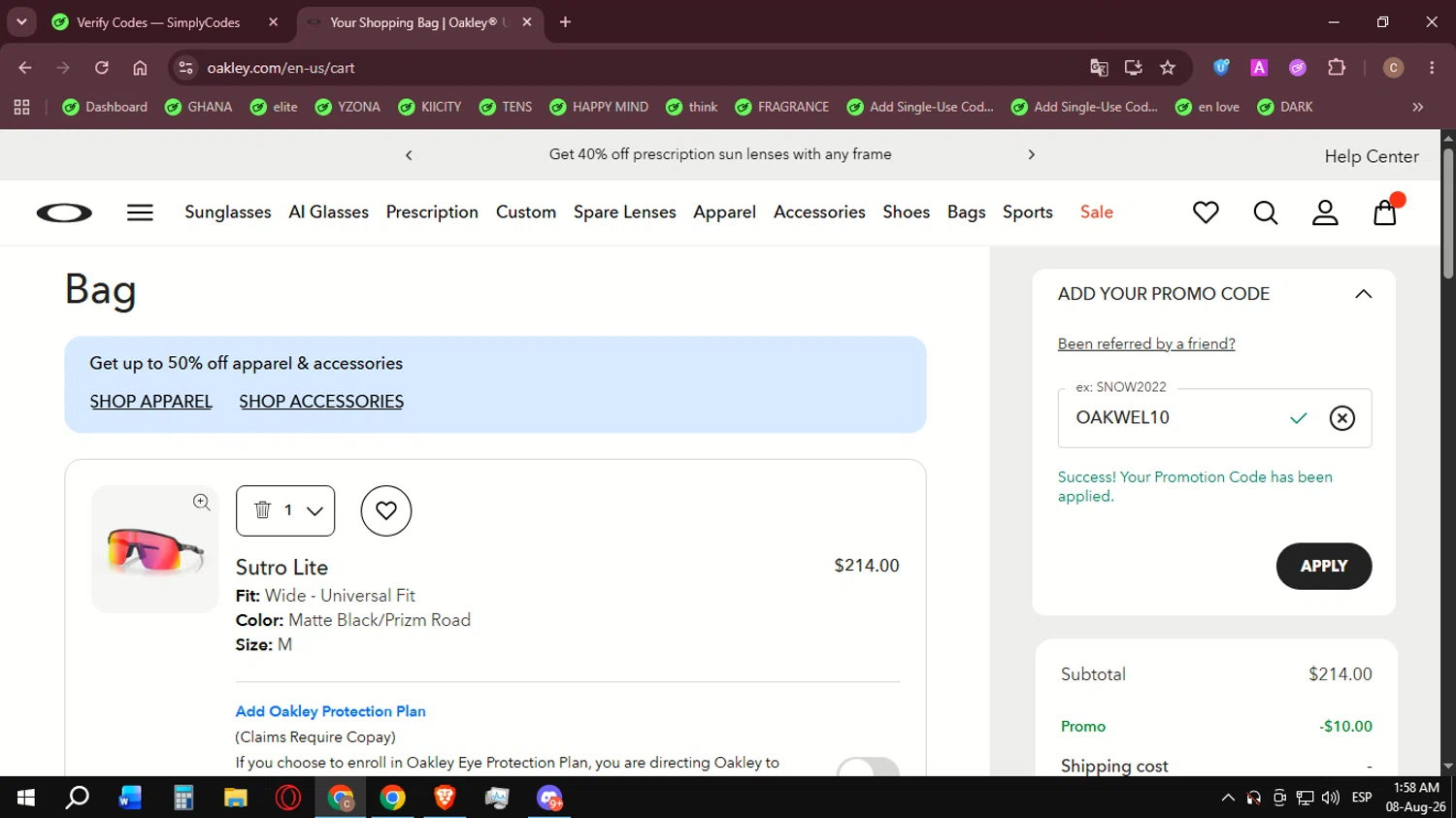Click the translate page icon in address bar

tap(1099, 68)
